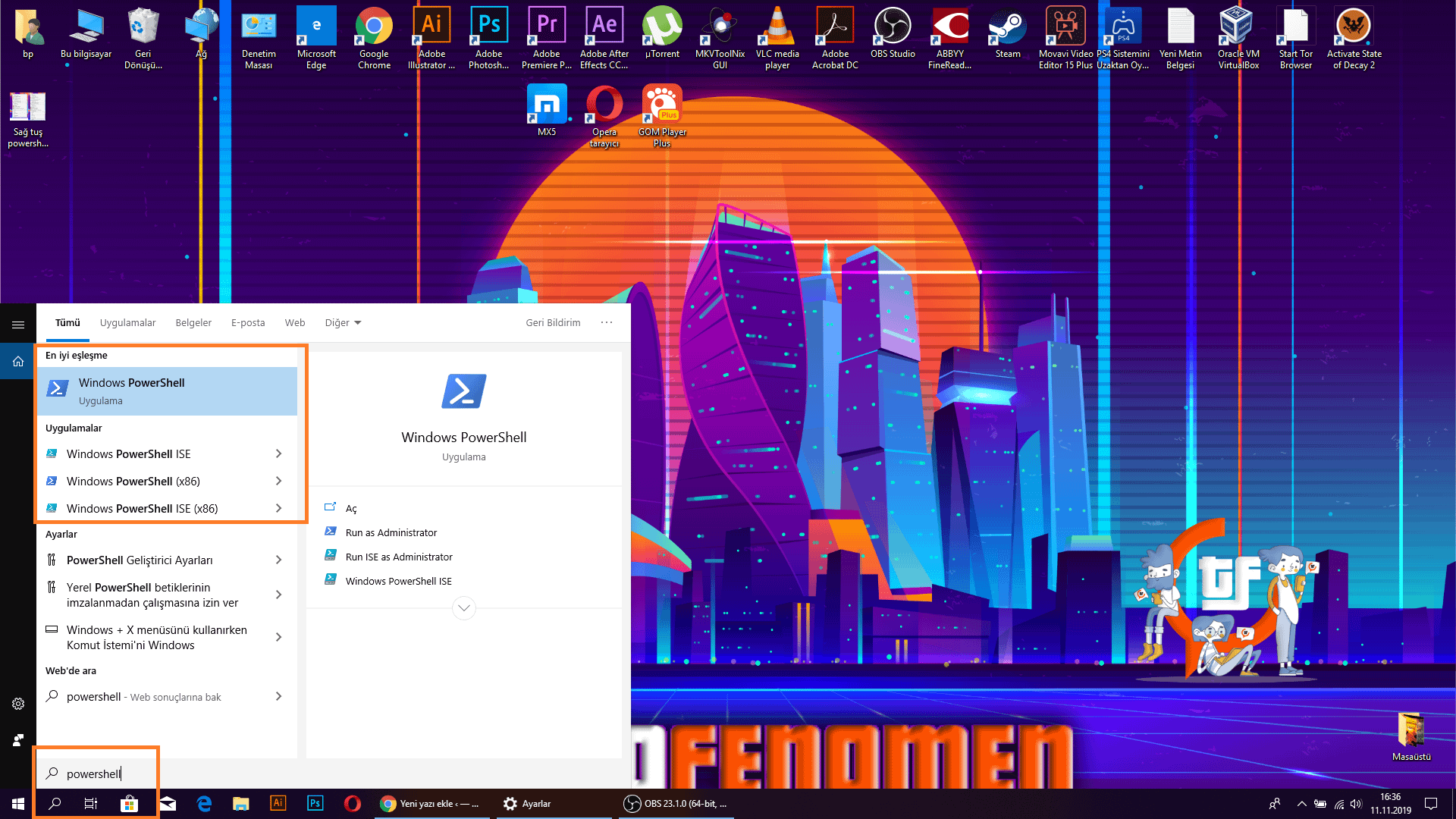Image resolution: width=1456 pixels, height=819 pixels.
Task: Open Microsoft Store taskbar icon
Action: tap(129, 804)
